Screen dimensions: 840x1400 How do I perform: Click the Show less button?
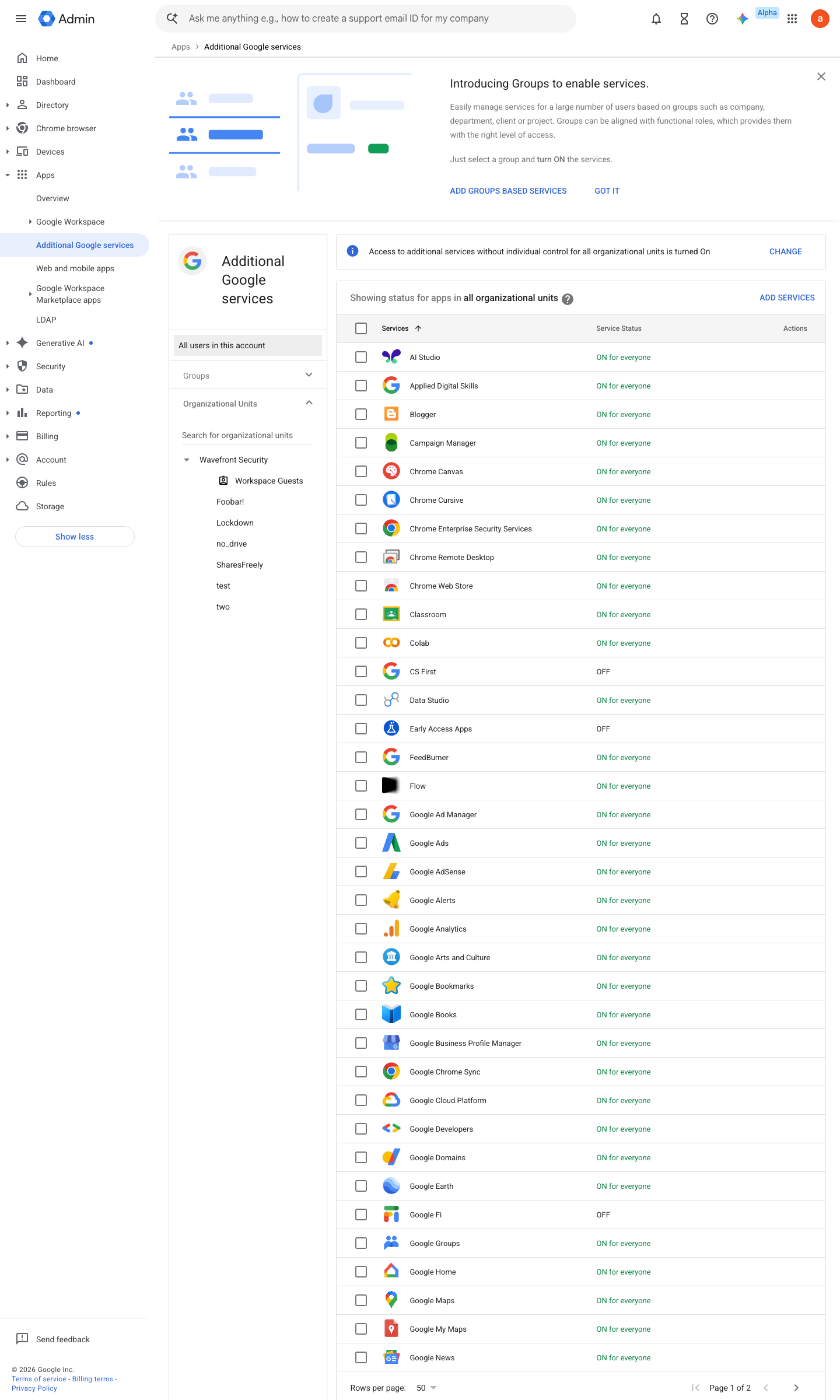tap(75, 537)
